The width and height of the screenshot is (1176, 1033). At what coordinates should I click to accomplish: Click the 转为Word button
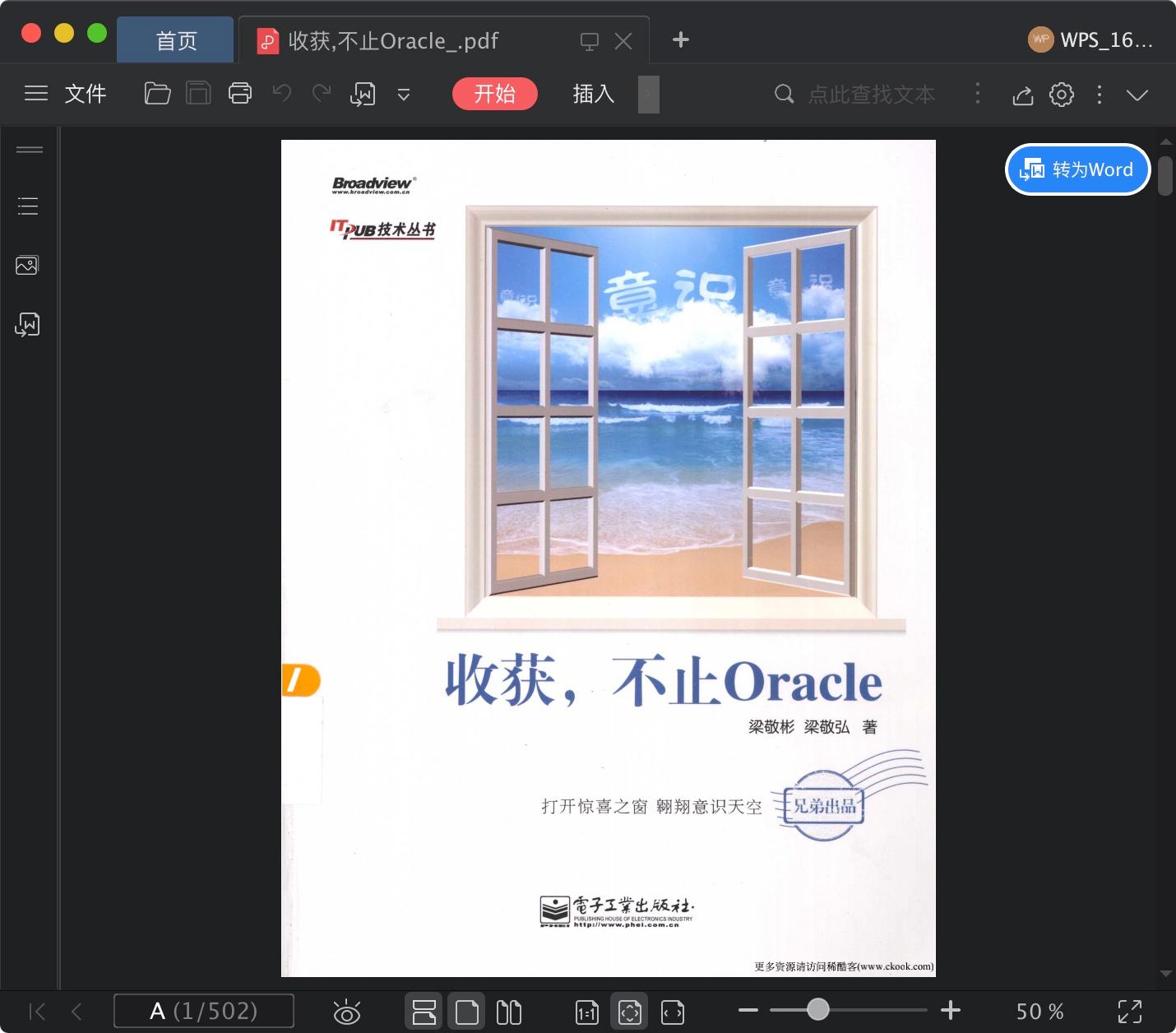pos(1077,169)
